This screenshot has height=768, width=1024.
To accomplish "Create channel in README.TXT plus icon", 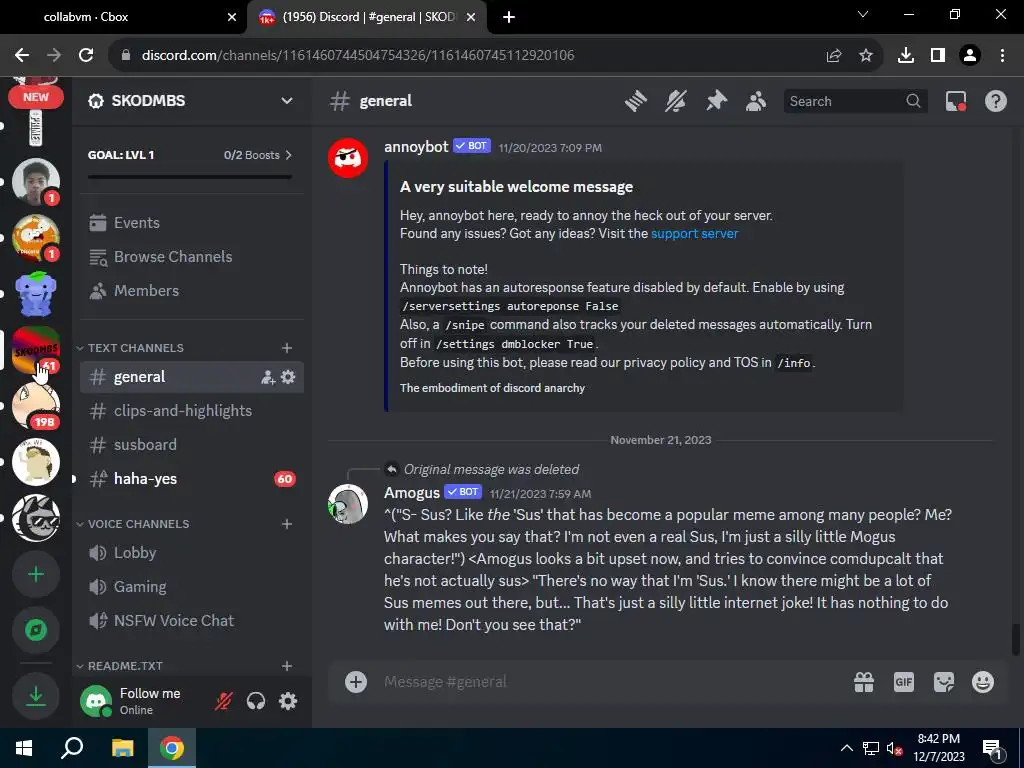I will click(287, 666).
